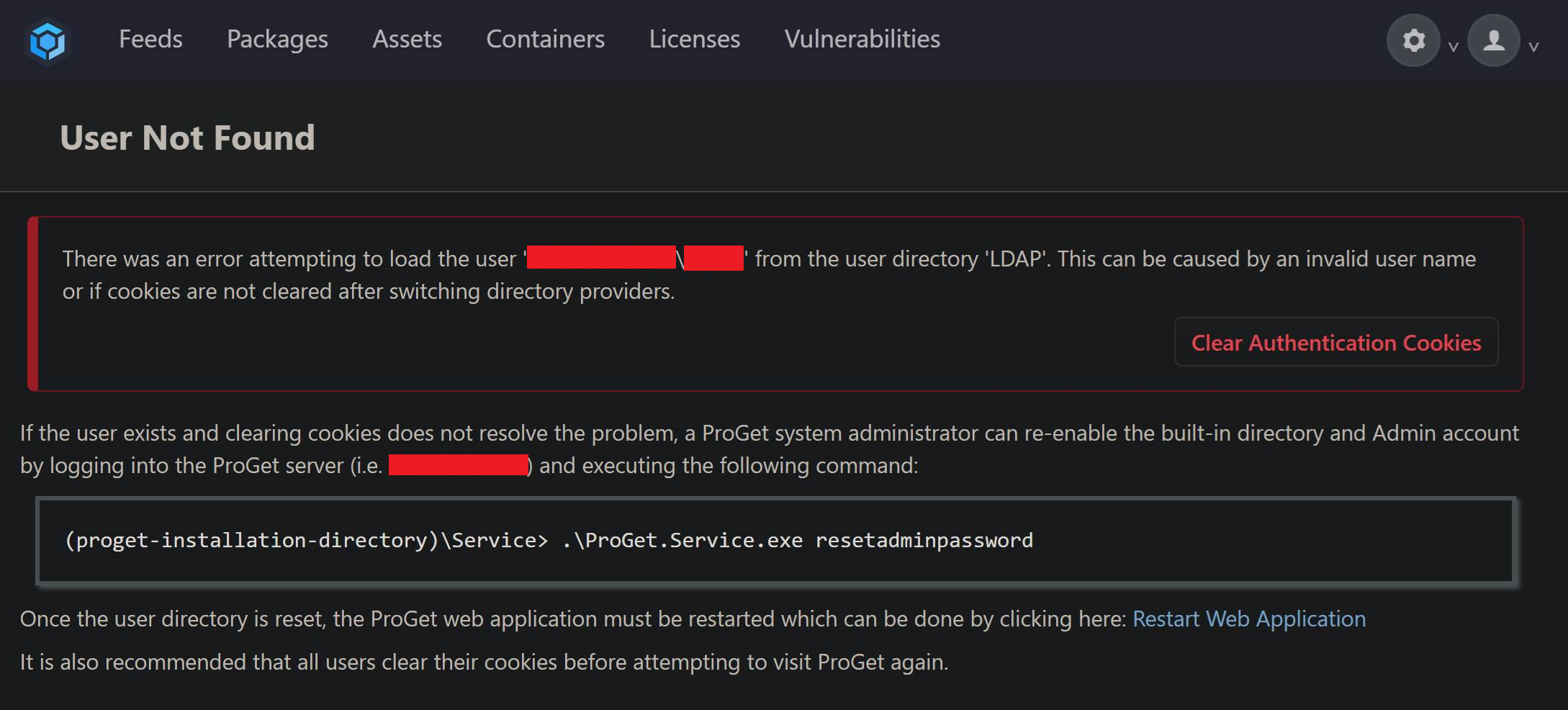Expand the dropdown arrow beside user avatar

tap(1533, 48)
